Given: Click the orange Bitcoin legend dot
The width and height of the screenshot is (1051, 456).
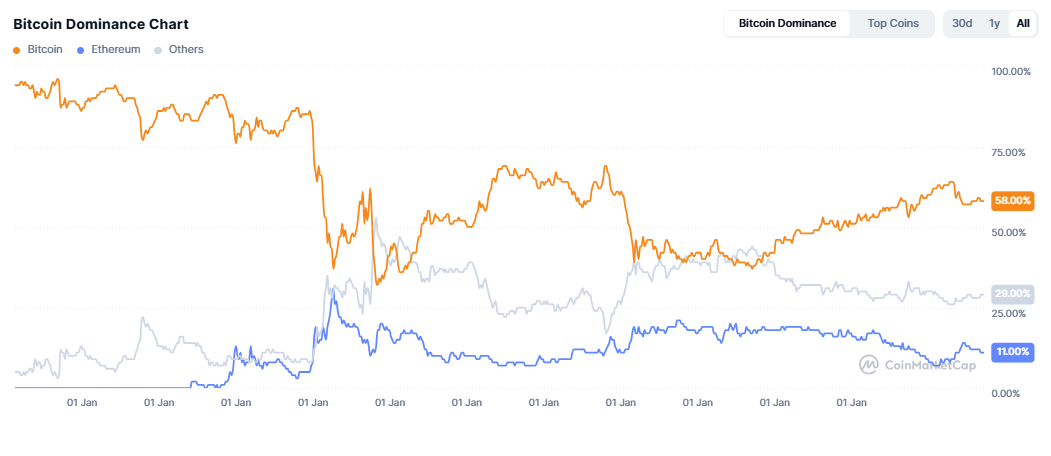Looking at the screenshot, I should point(17,49).
